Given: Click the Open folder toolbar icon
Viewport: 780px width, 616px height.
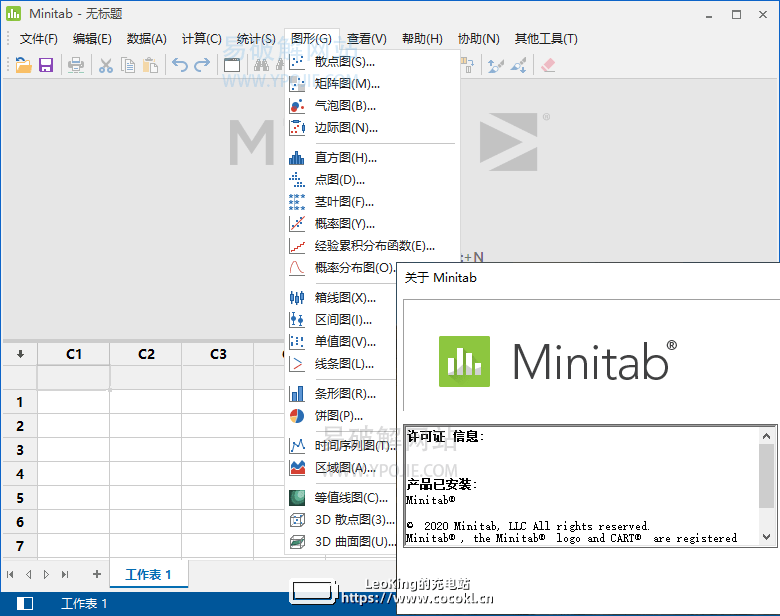Looking at the screenshot, I should pos(23,65).
